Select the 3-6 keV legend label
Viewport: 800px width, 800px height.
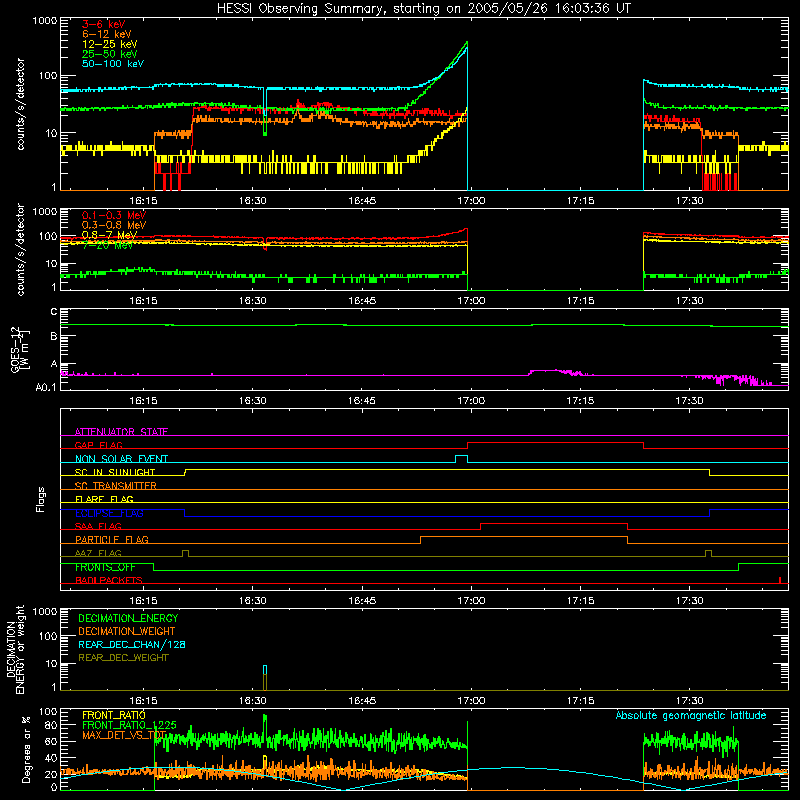(104, 24)
